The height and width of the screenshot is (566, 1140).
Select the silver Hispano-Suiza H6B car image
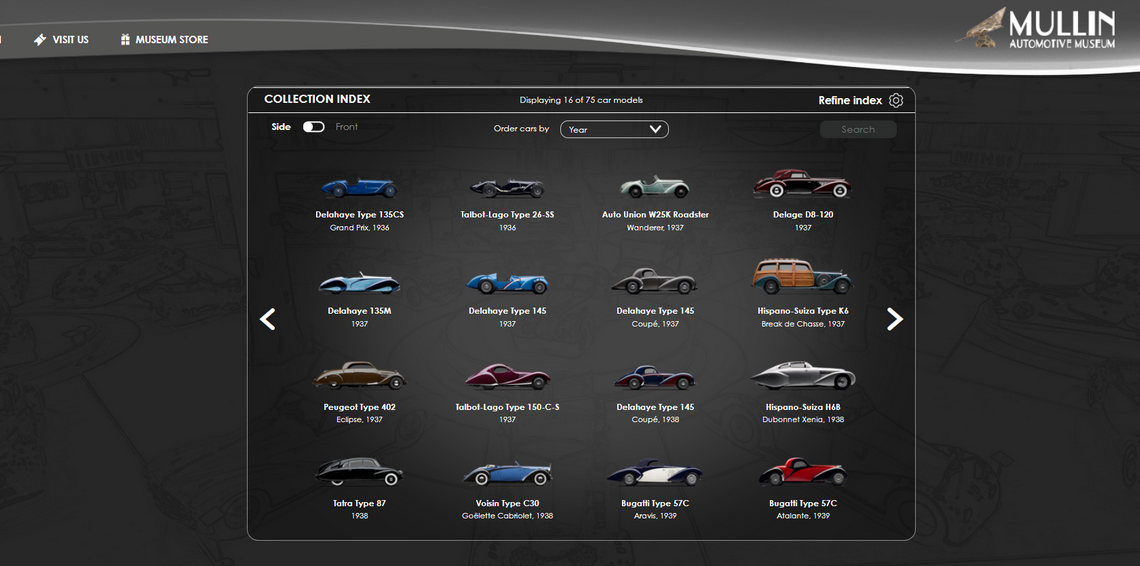[802, 376]
